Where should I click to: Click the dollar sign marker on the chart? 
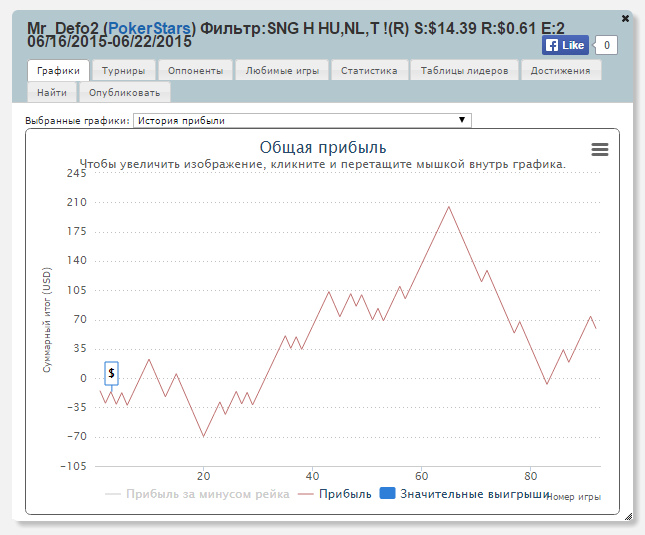pos(111,373)
